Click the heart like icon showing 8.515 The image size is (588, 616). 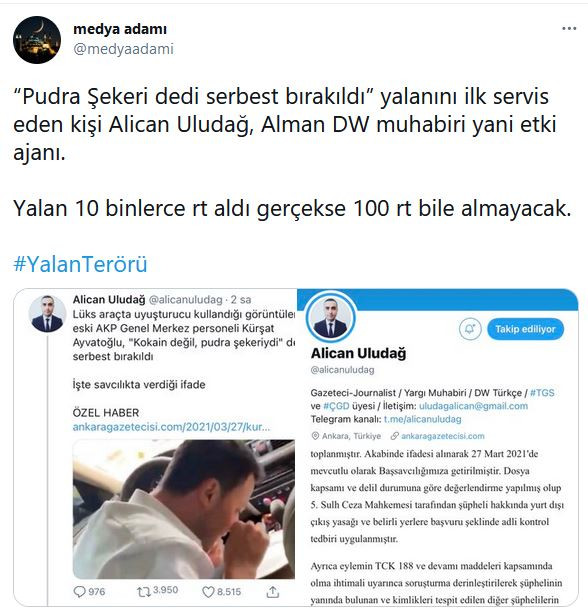coord(208,592)
